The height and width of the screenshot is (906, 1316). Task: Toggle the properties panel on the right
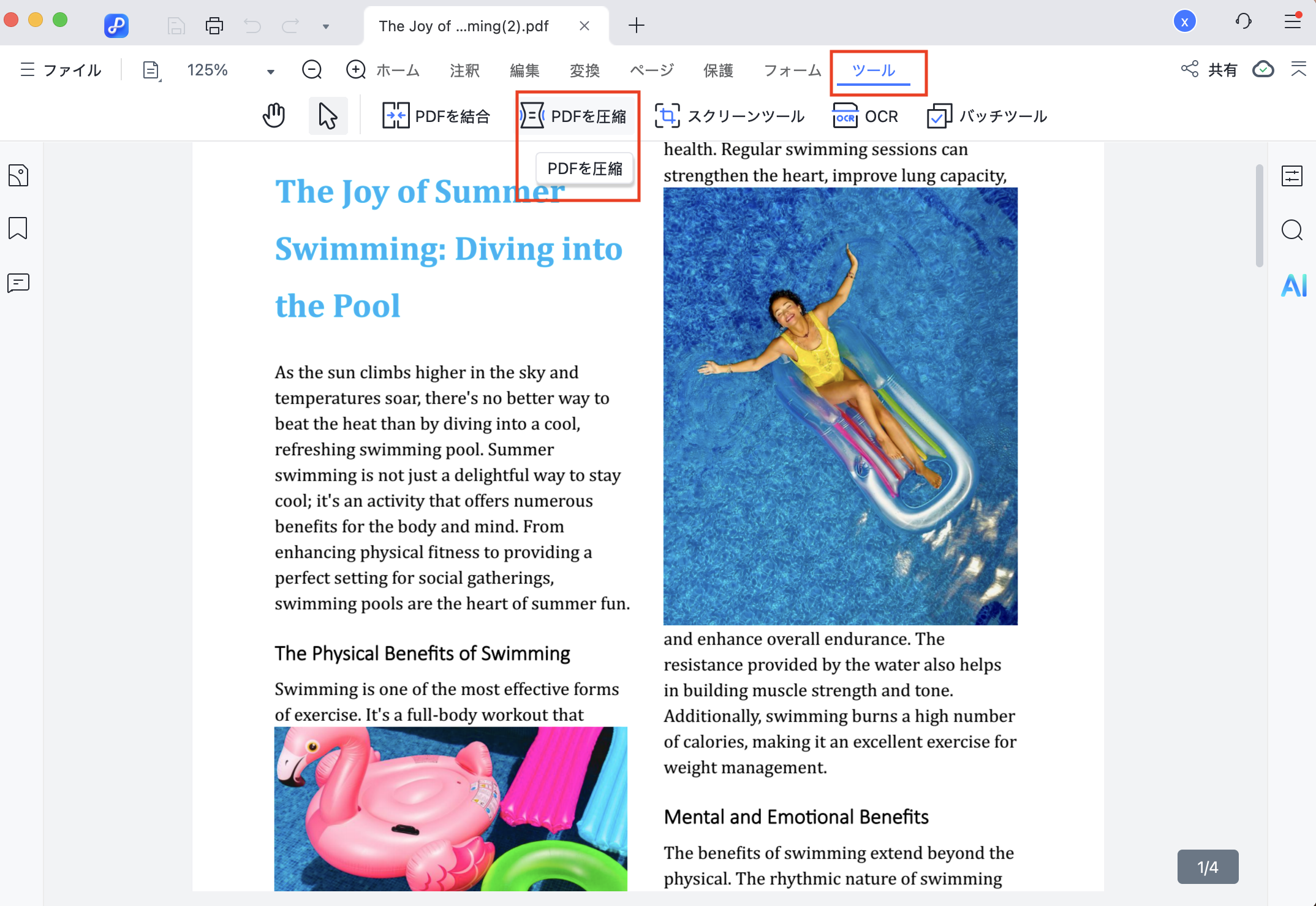tap(1291, 177)
